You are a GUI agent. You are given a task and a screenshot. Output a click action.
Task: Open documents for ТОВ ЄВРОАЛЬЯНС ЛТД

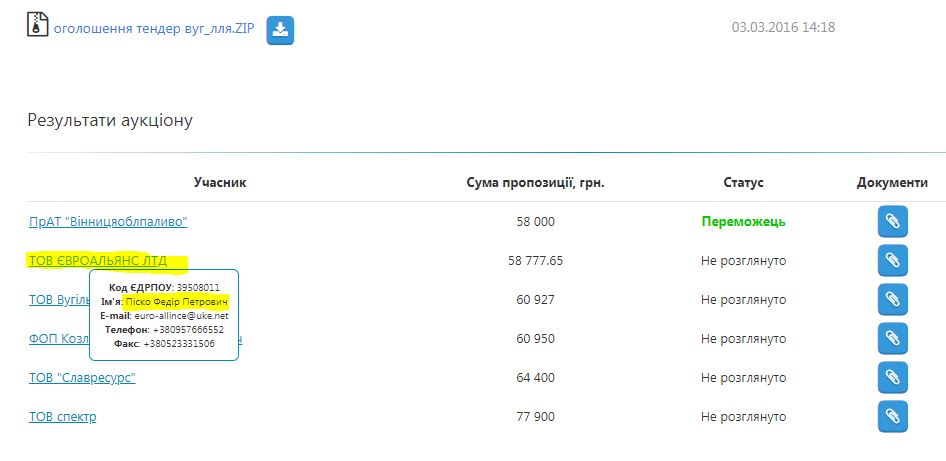pyautogui.click(x=892, y=261)
